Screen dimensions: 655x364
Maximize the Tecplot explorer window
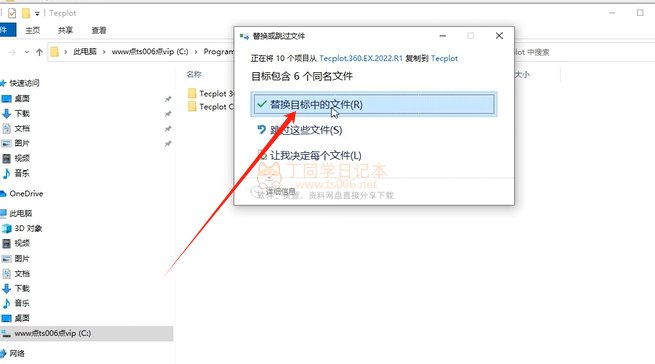pos(640,13)
